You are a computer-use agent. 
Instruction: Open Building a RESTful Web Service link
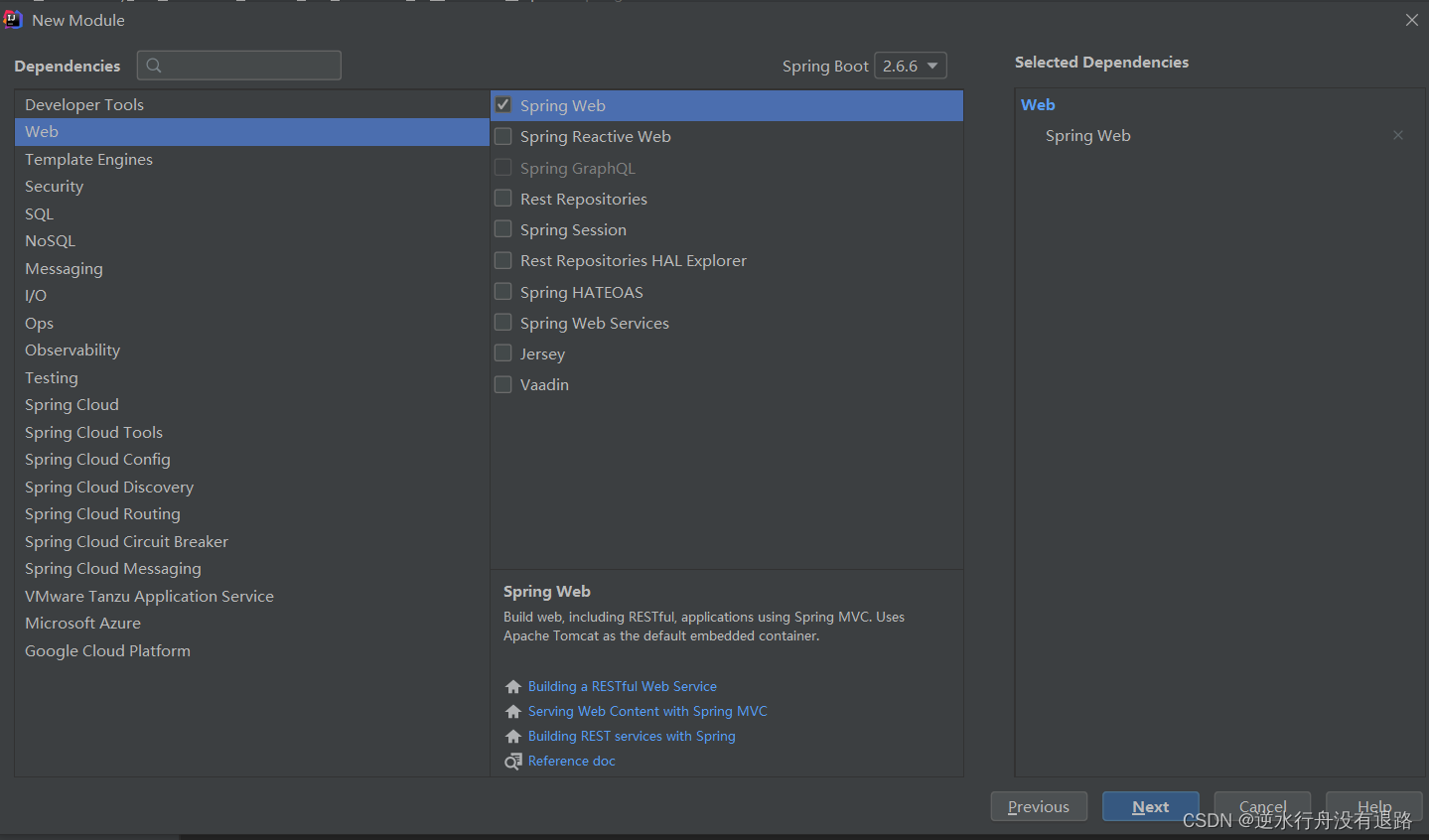(623, 686)
